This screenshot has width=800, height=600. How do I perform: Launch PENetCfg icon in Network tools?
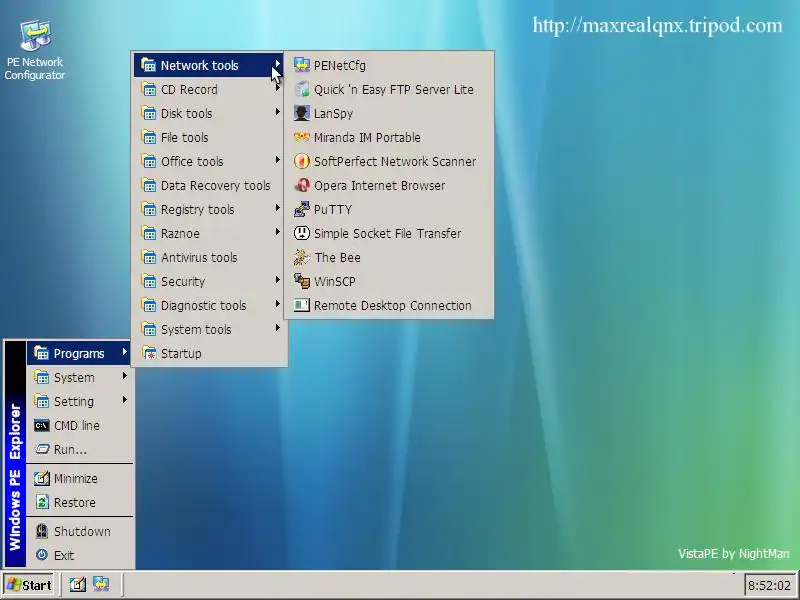(x=302, y=65)
